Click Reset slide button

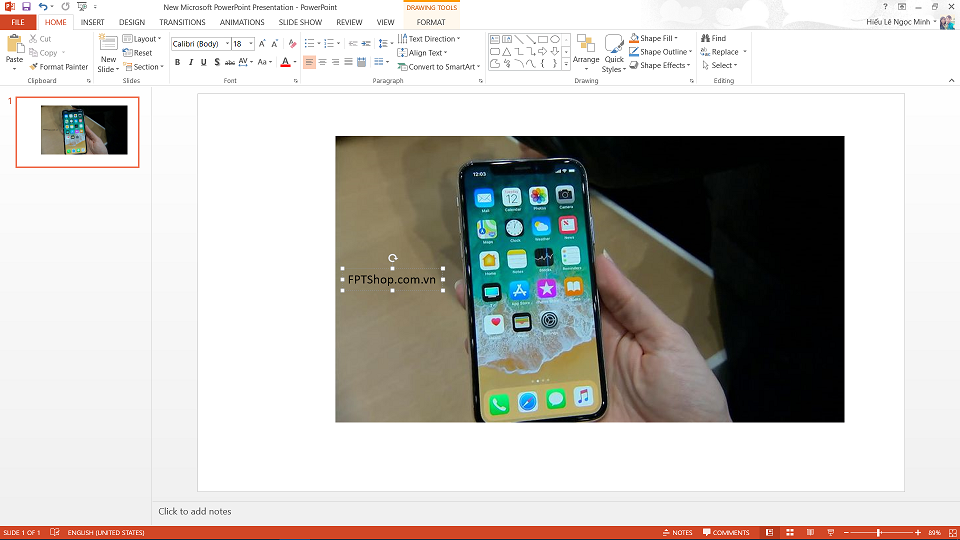click(138, 53)
